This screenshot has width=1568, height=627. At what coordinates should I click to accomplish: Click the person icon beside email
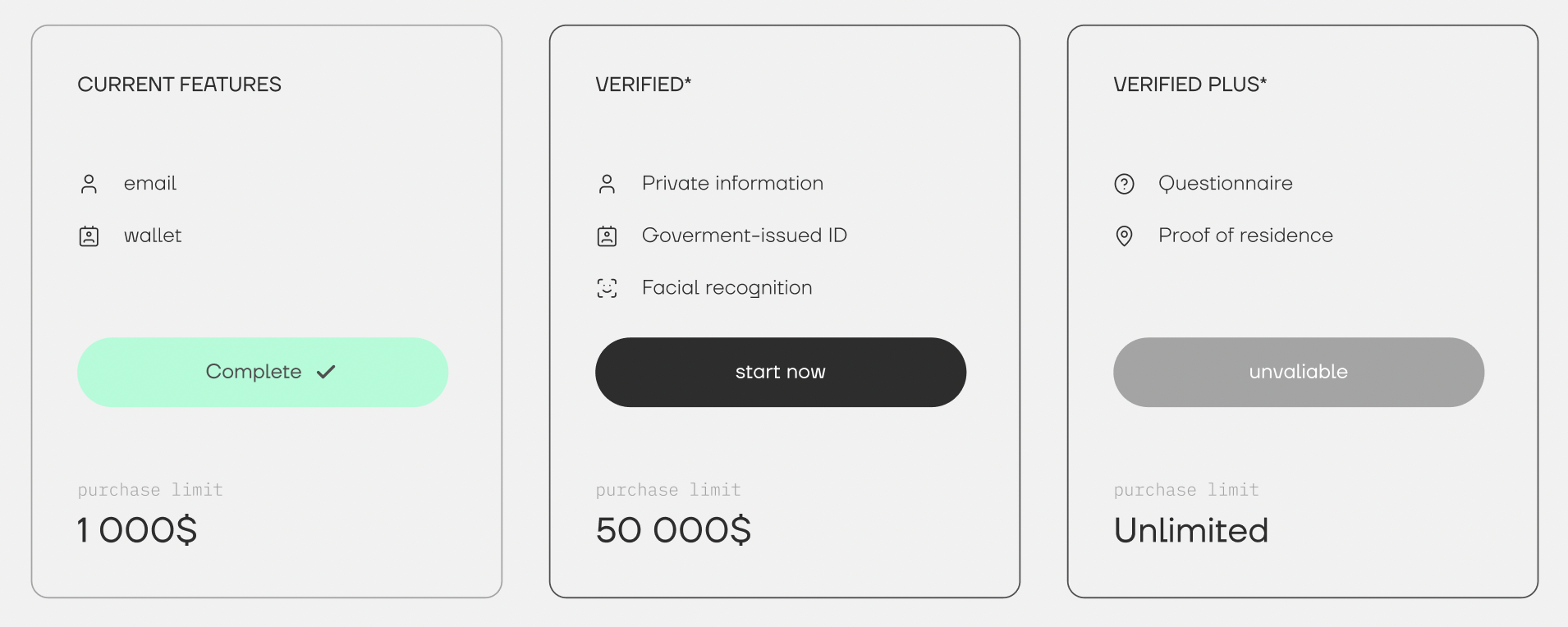89,184
